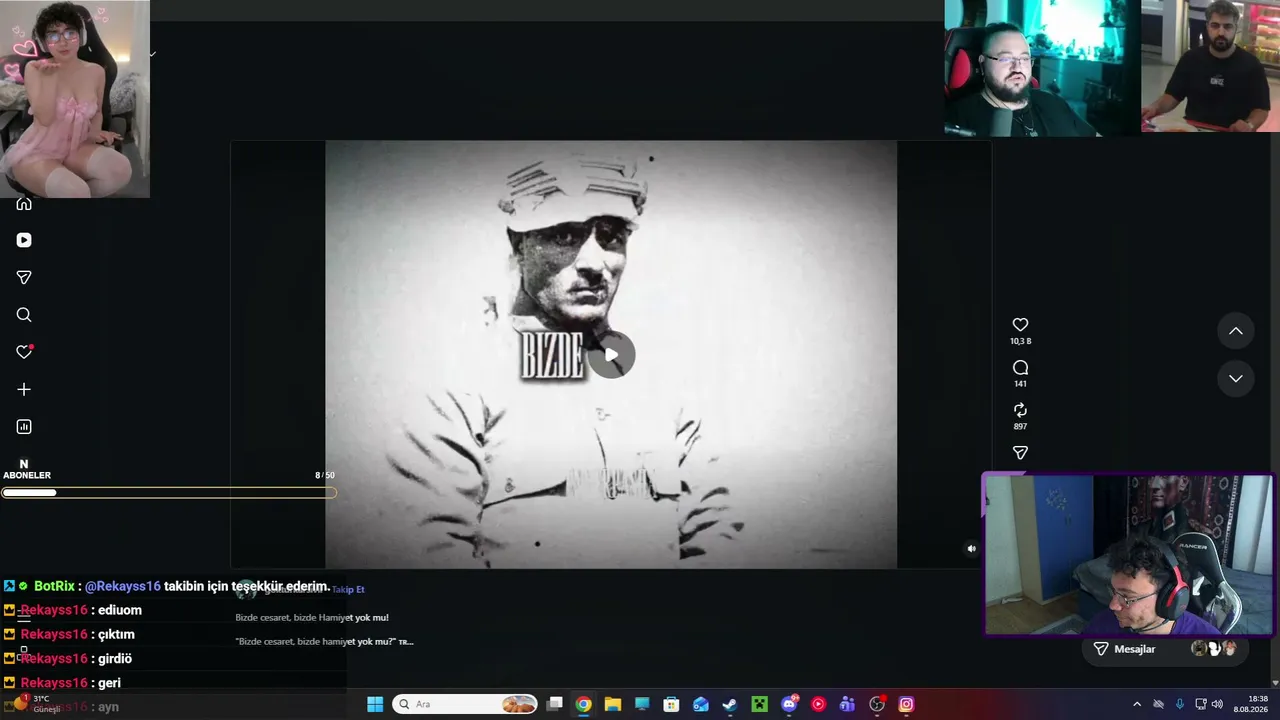Open Steam from the taskbar

pyautogui.click(x=730, y=704)
